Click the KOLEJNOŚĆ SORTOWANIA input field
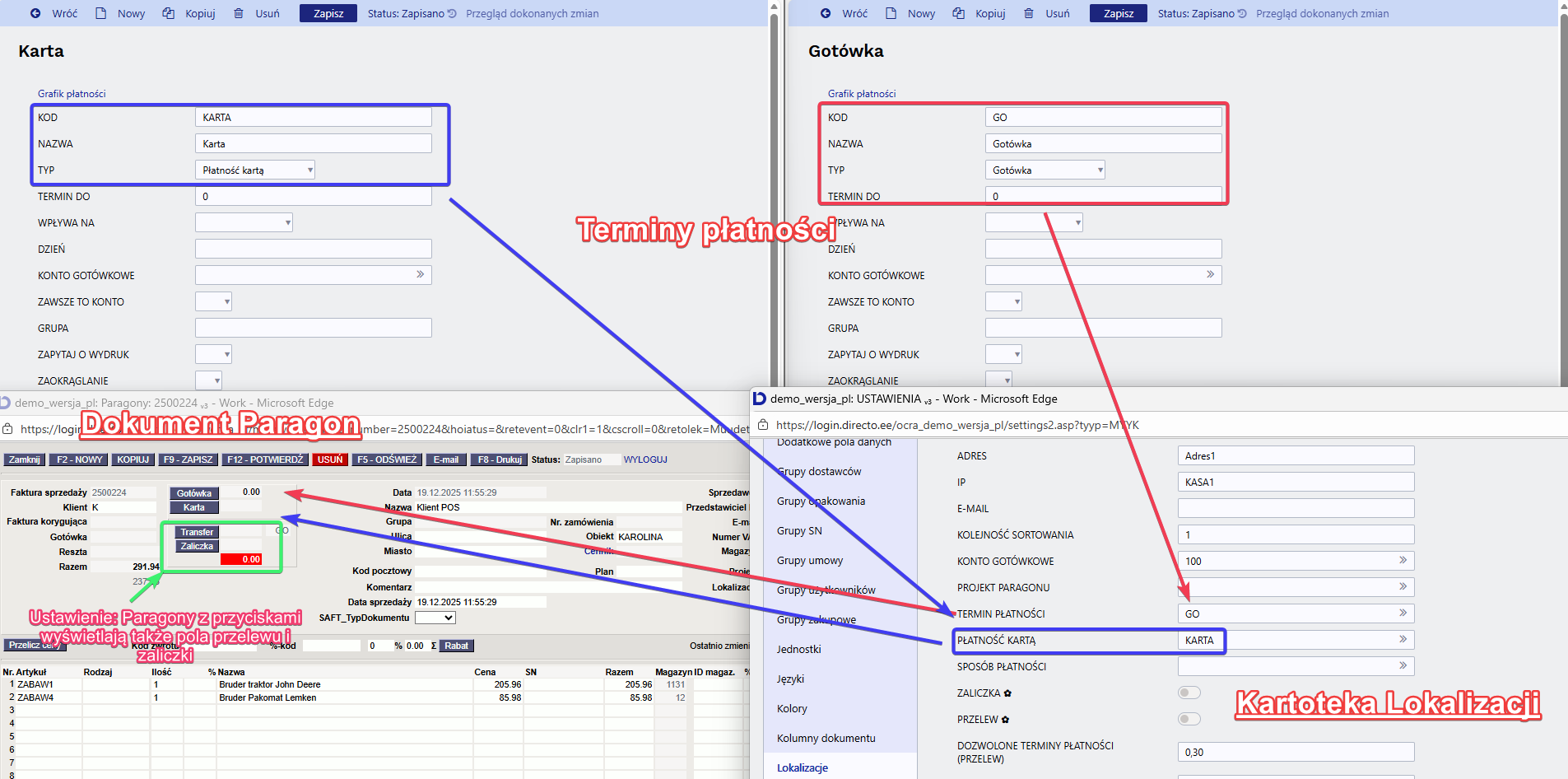The height and width of the screenshot is (779, 1568). point(1295,534)
